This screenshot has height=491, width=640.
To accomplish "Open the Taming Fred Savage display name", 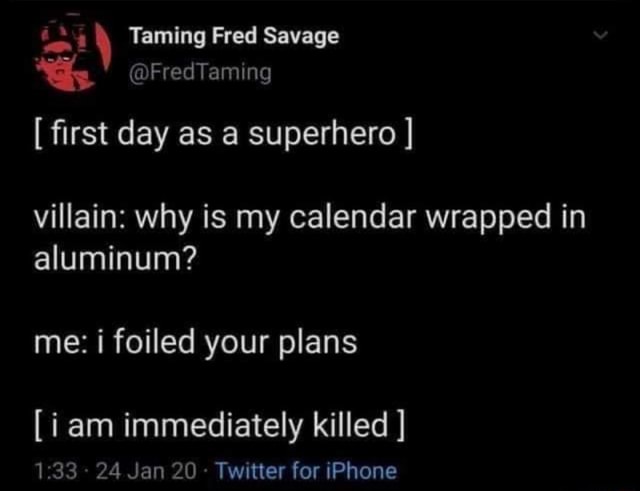I will pyautogui.click(x=234, y=37).
